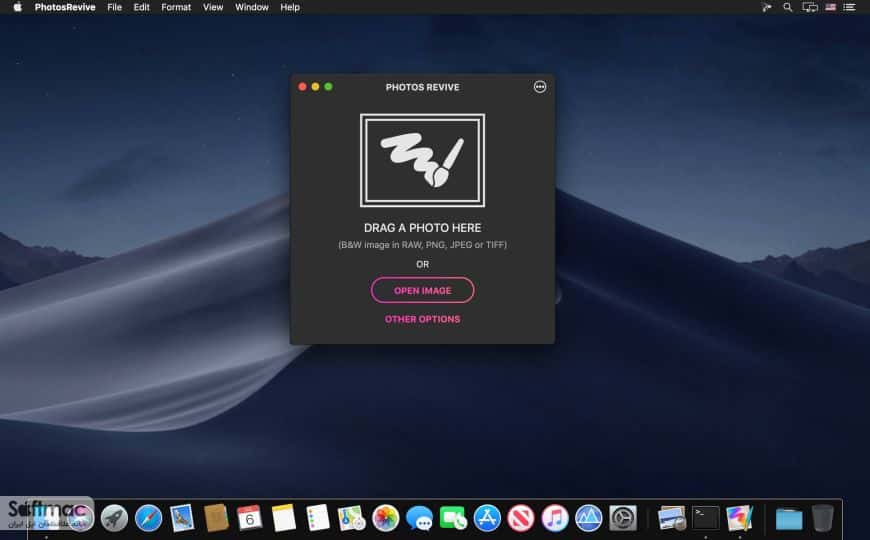Screen dimensions: 870x540
Task: Open Launchpad rocket icon in dock
Action: pyautogui.click(x=114, y=518)
